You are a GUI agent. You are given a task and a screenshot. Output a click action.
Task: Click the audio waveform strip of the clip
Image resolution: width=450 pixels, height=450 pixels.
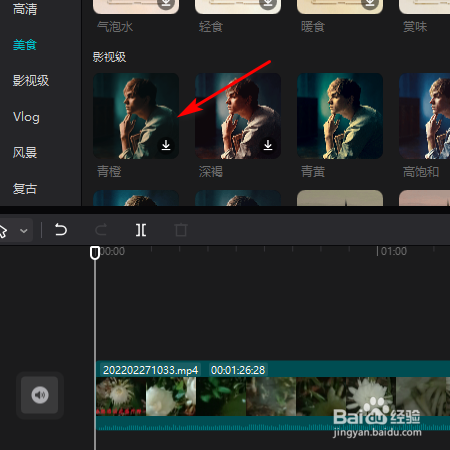pos(273,424)
